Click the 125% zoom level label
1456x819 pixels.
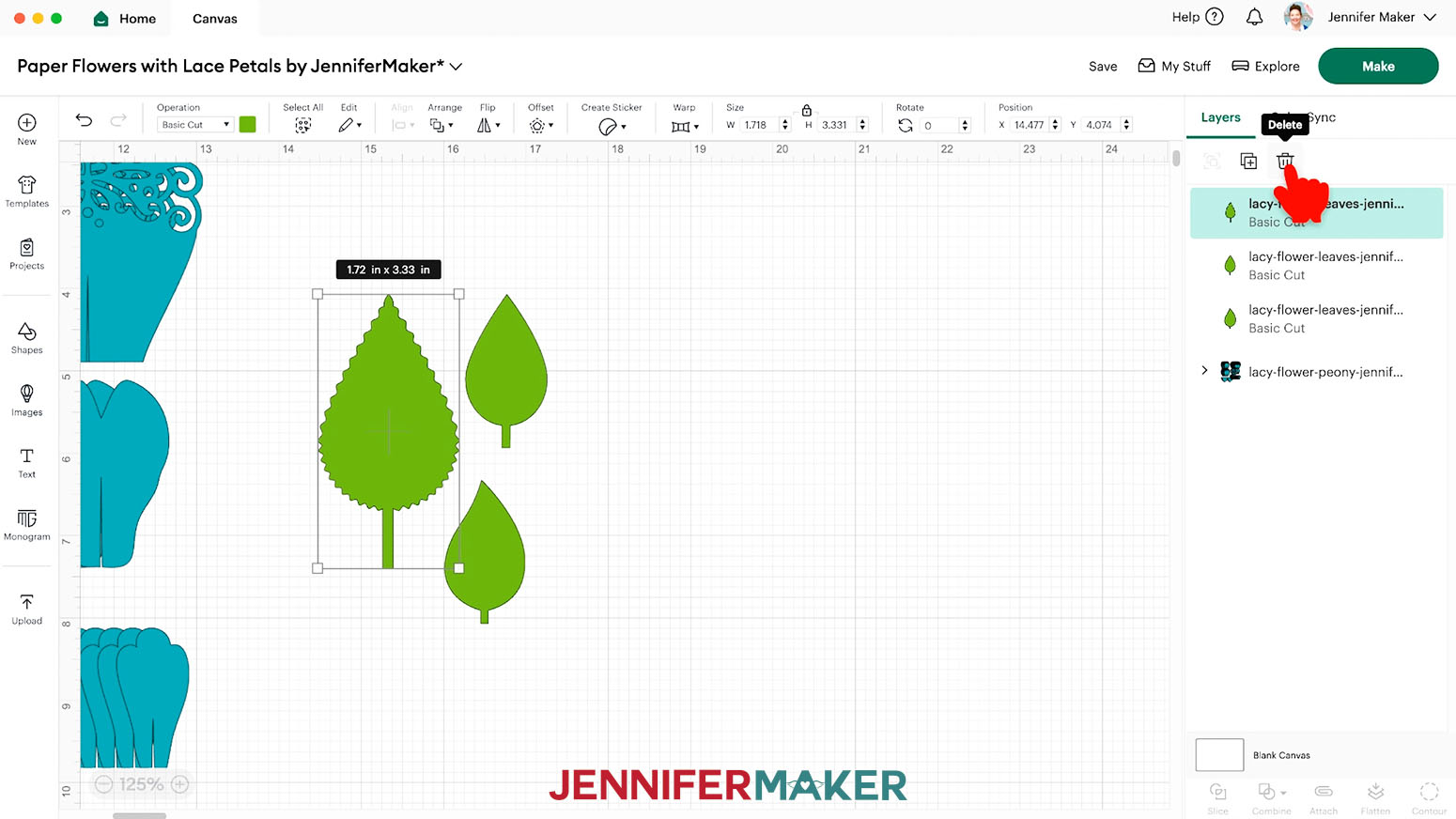point(142,783)
